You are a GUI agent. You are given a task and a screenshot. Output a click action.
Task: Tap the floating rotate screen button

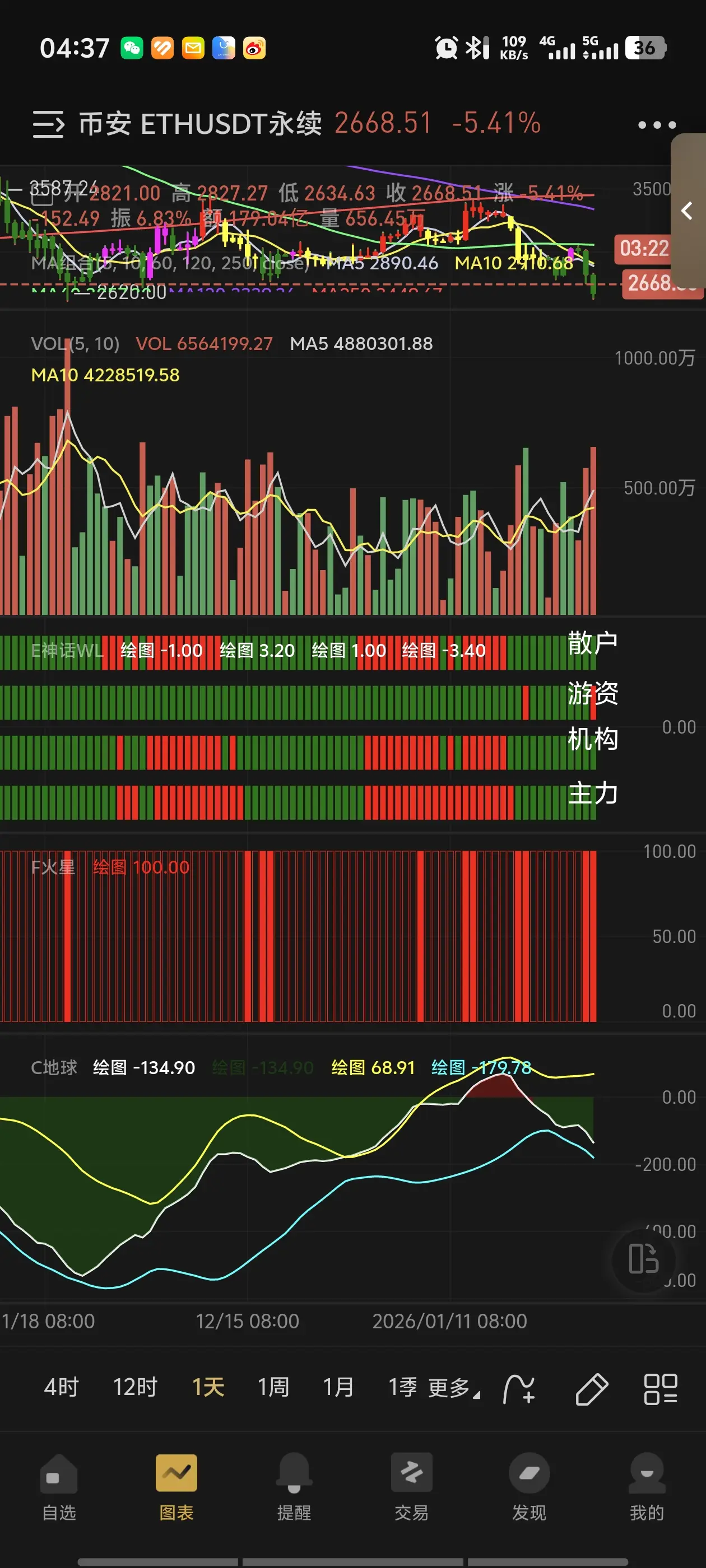point(643,1259)
